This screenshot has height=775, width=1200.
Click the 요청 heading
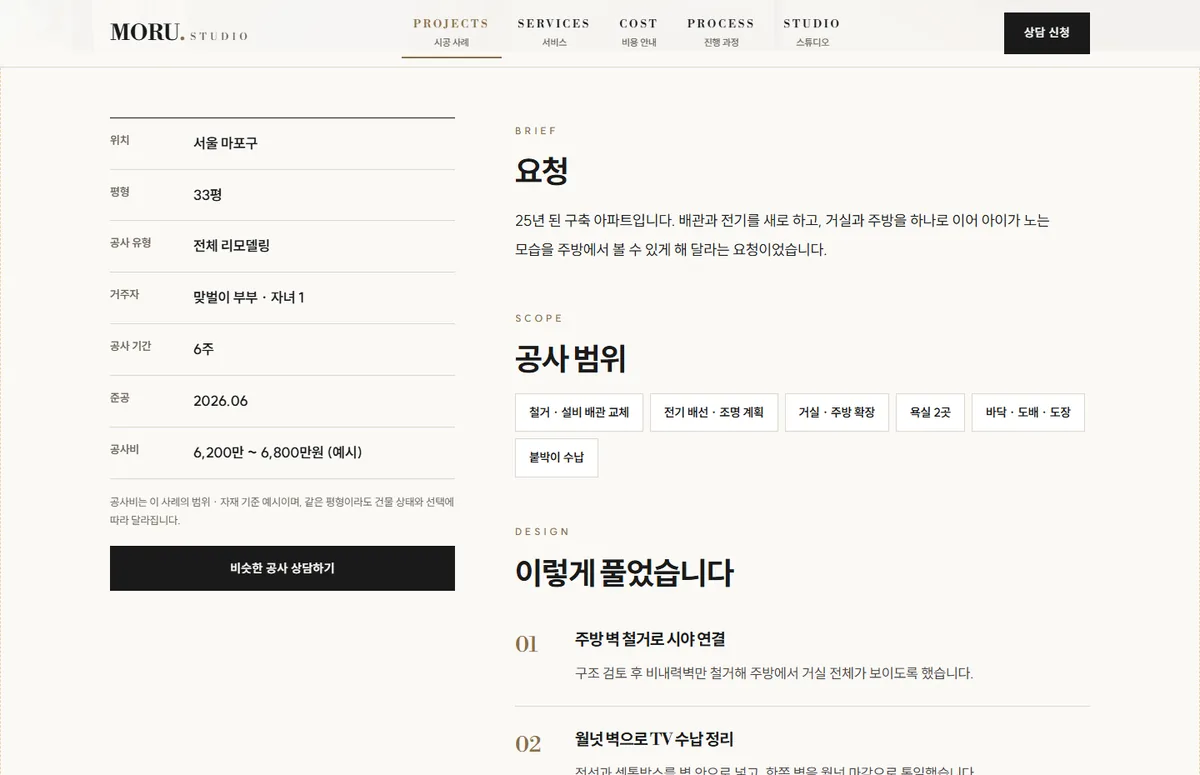[x=542, y=171]
